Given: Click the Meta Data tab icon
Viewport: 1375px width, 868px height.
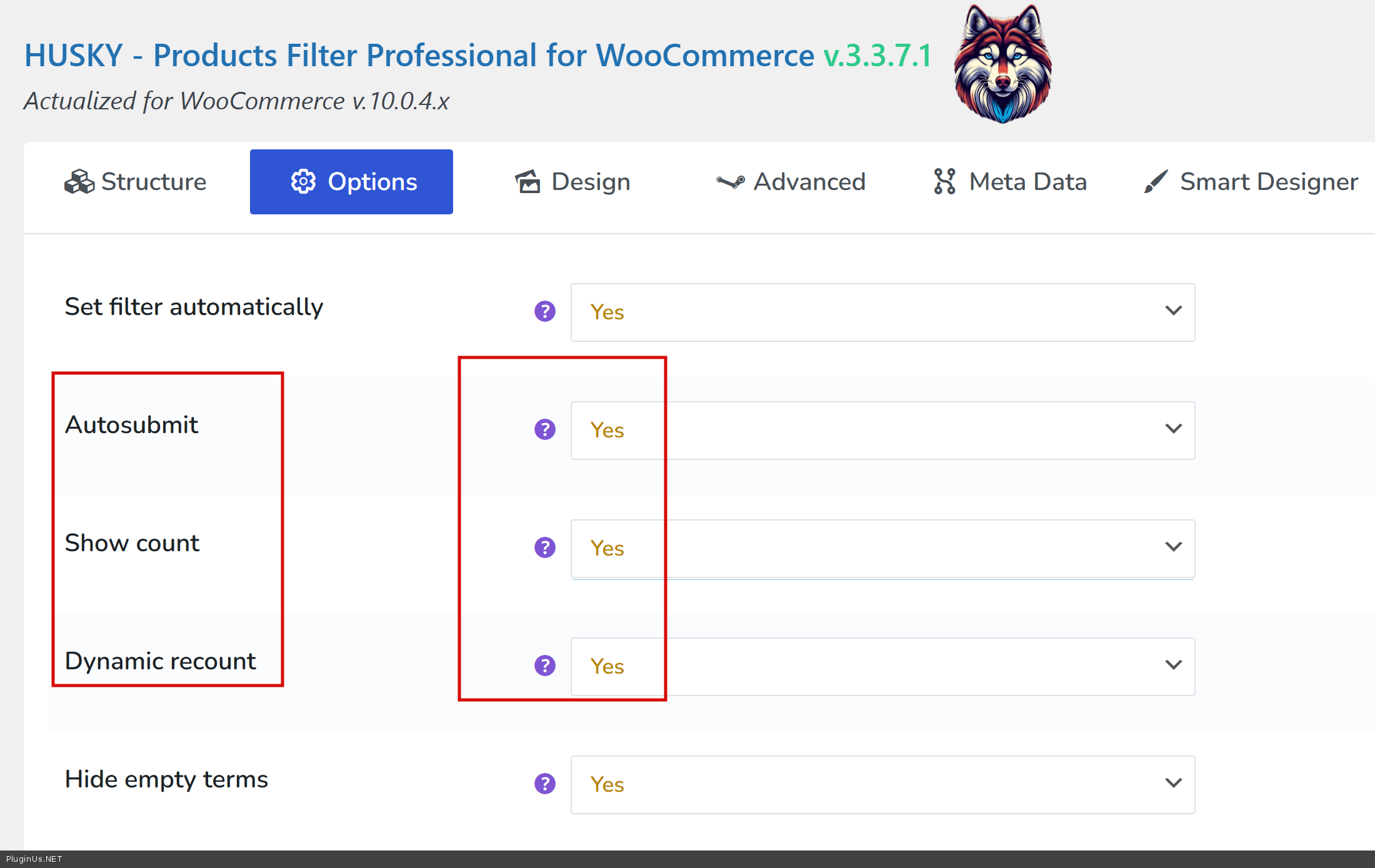Looking at the screenshot, I should coord(944,182).
